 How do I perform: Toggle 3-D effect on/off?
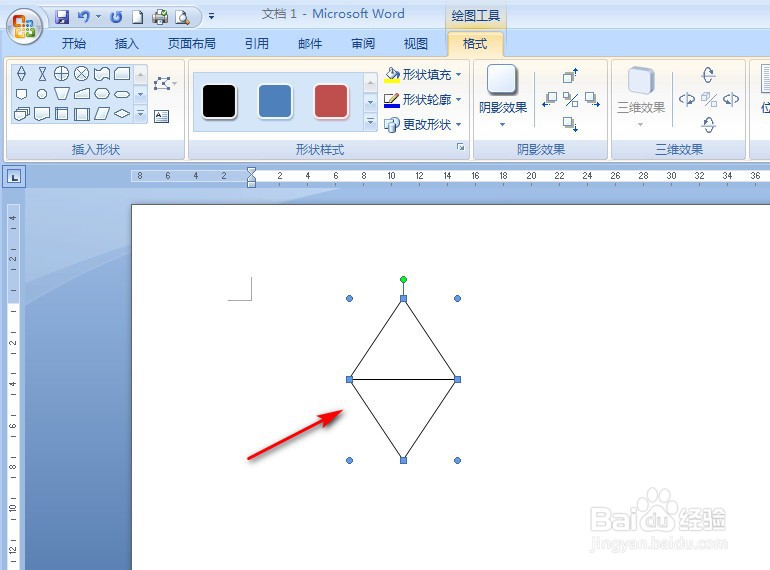point(709,100)
